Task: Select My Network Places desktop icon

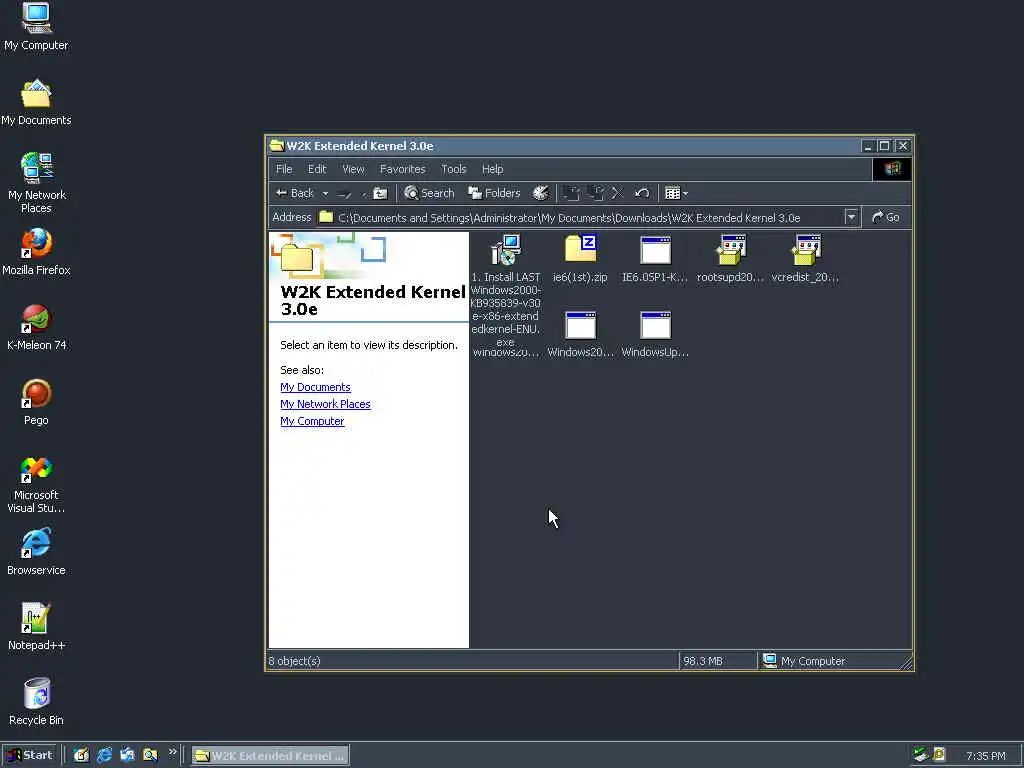Action: click(x=37, y=183)
